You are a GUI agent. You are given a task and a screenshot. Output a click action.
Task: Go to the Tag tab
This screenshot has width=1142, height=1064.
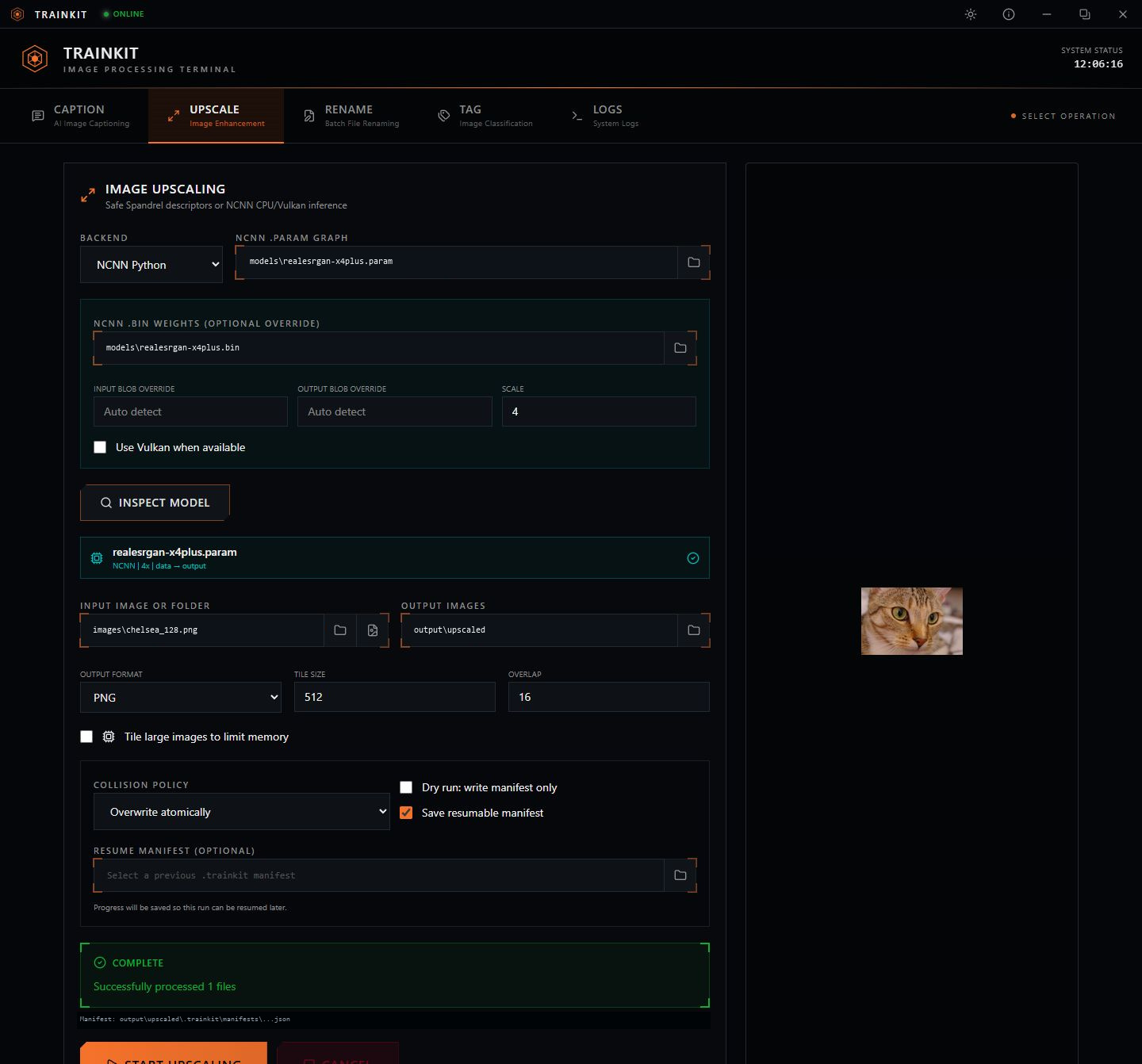pyautogui.click(x=485, y=116)
